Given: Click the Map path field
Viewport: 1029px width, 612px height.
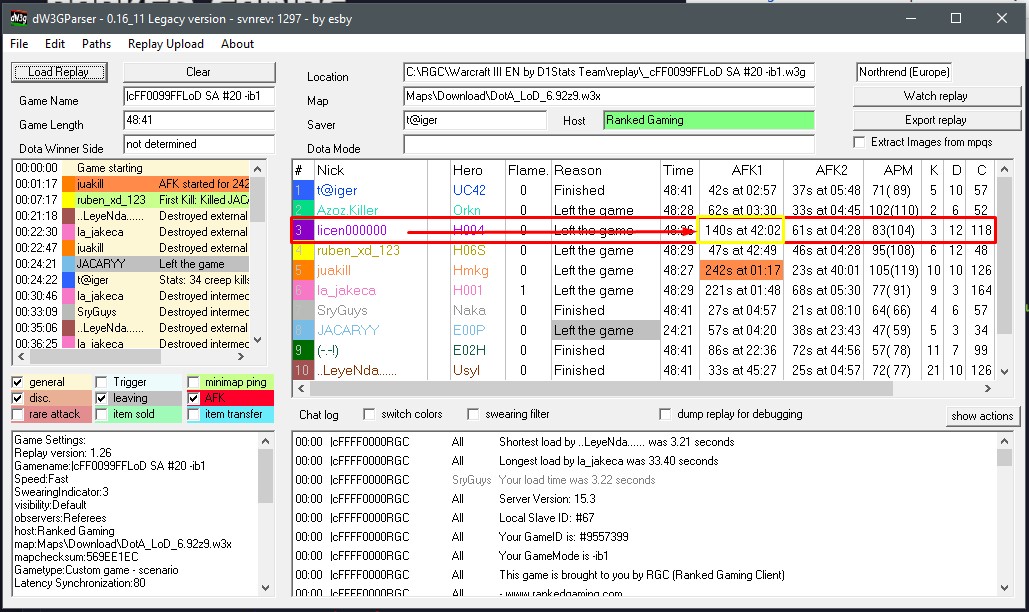Looking at the screenshot, I should coord(608,96).
